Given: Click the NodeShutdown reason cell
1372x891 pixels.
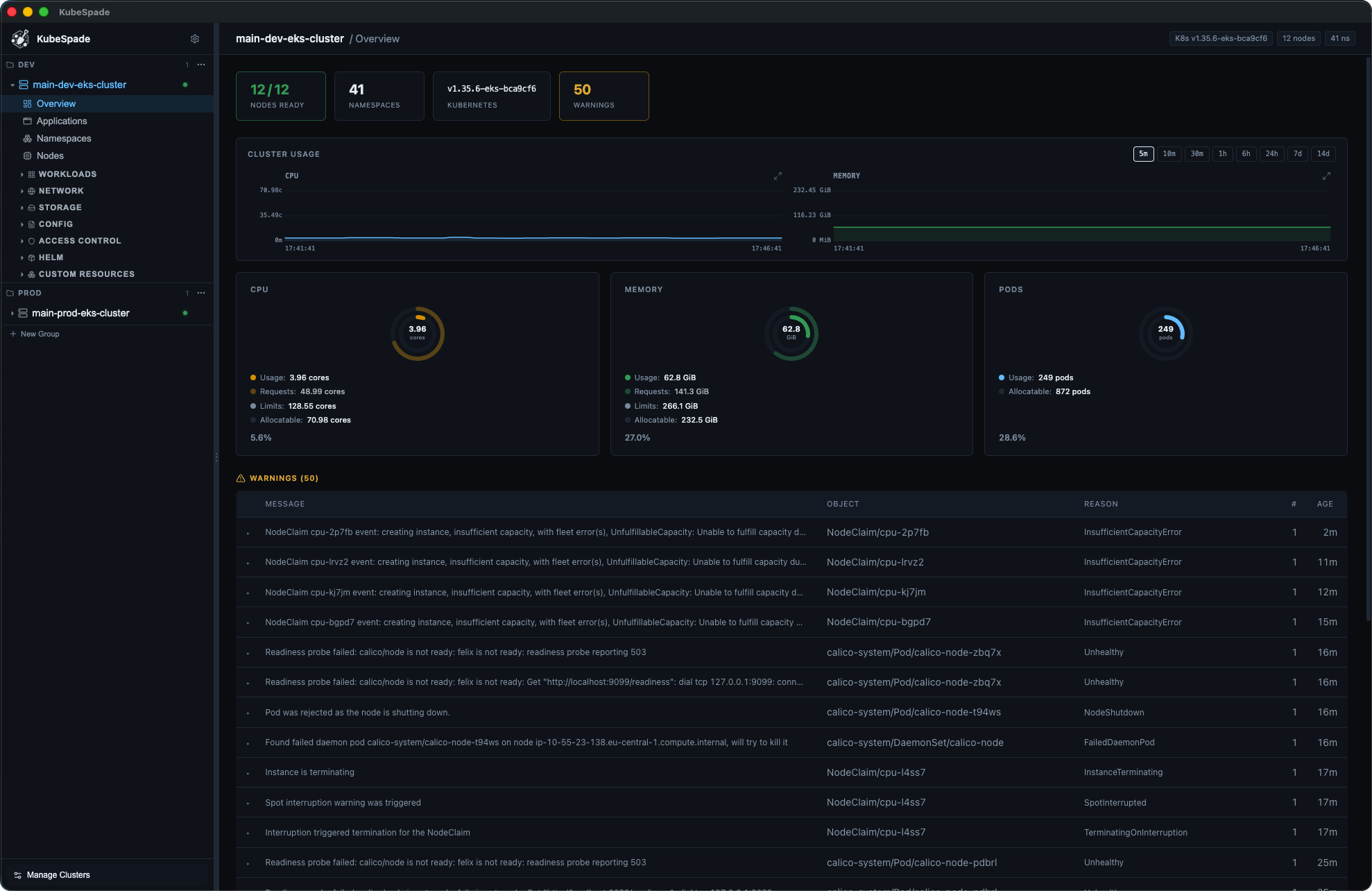Looking at the screenshot, I should click(x=1114, y=713).
